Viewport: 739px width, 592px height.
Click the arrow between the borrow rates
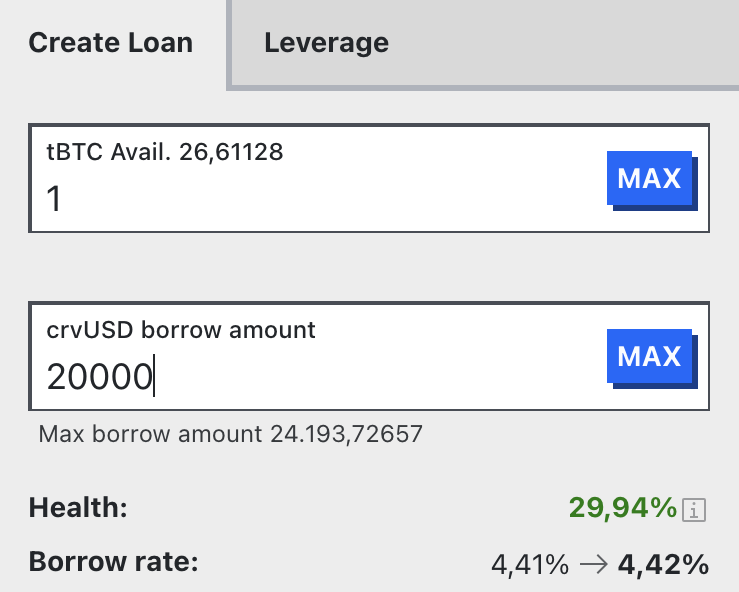pyautogui.click(x=593, y=565)
